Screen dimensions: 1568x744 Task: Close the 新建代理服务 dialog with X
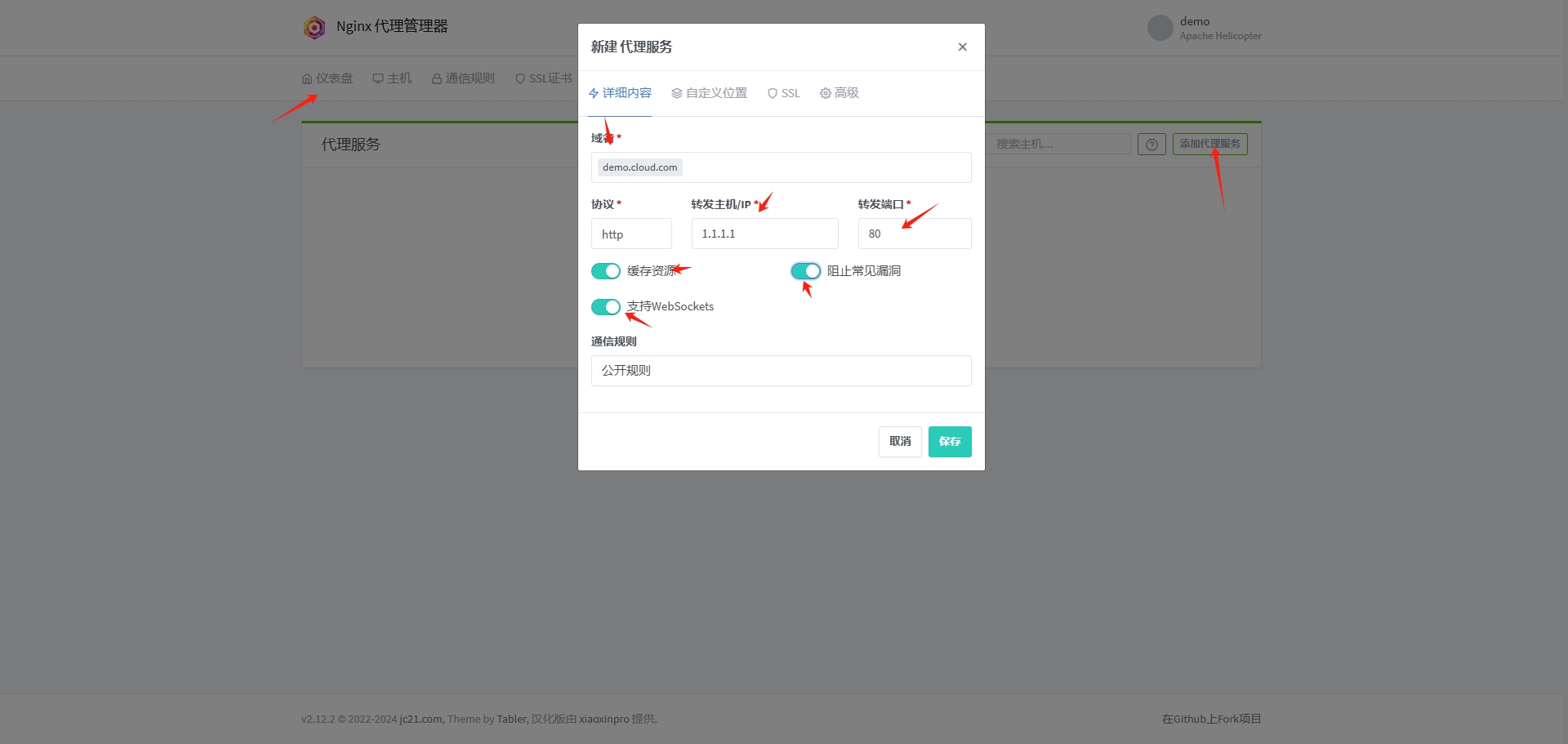(963, 47)
